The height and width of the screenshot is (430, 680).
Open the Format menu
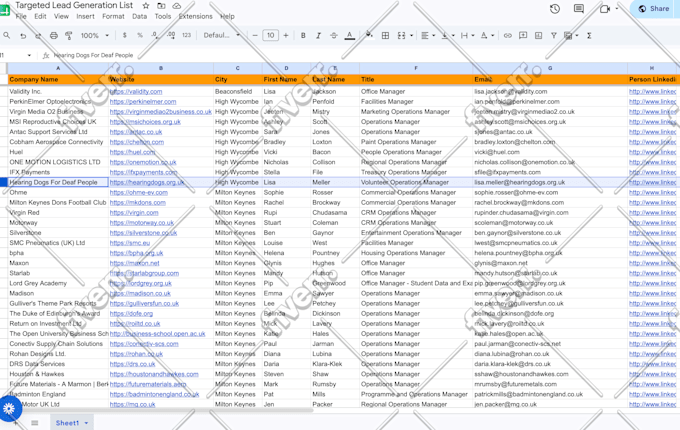(x=113, y=16)
